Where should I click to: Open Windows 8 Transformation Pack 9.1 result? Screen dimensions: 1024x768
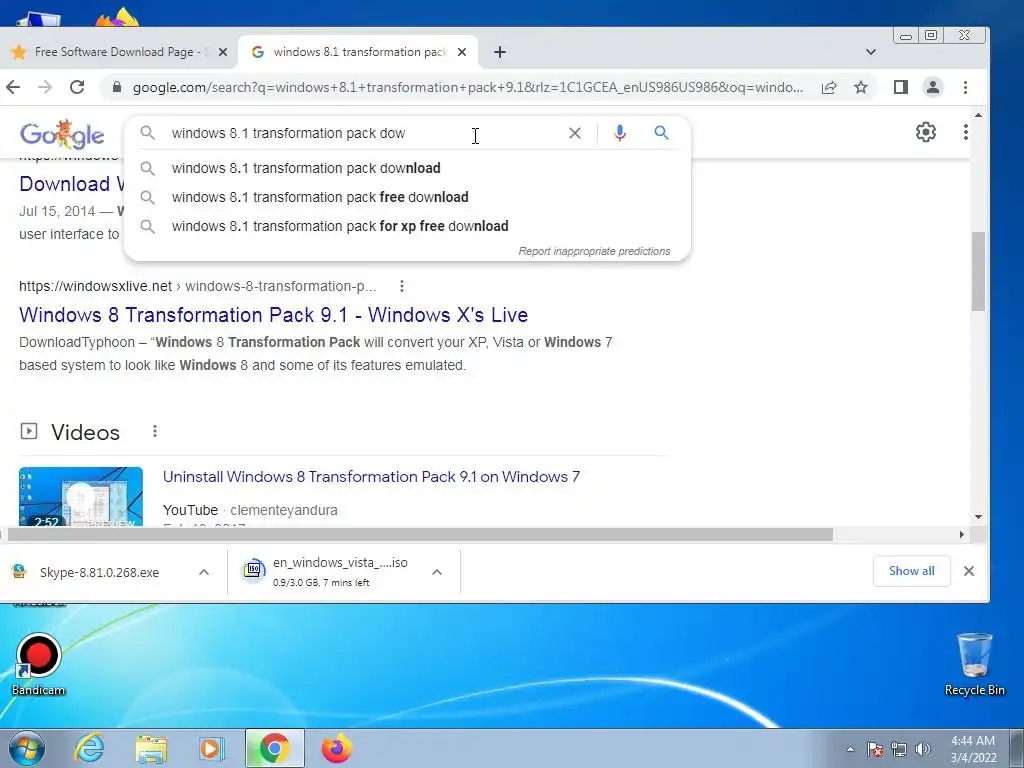274,315
